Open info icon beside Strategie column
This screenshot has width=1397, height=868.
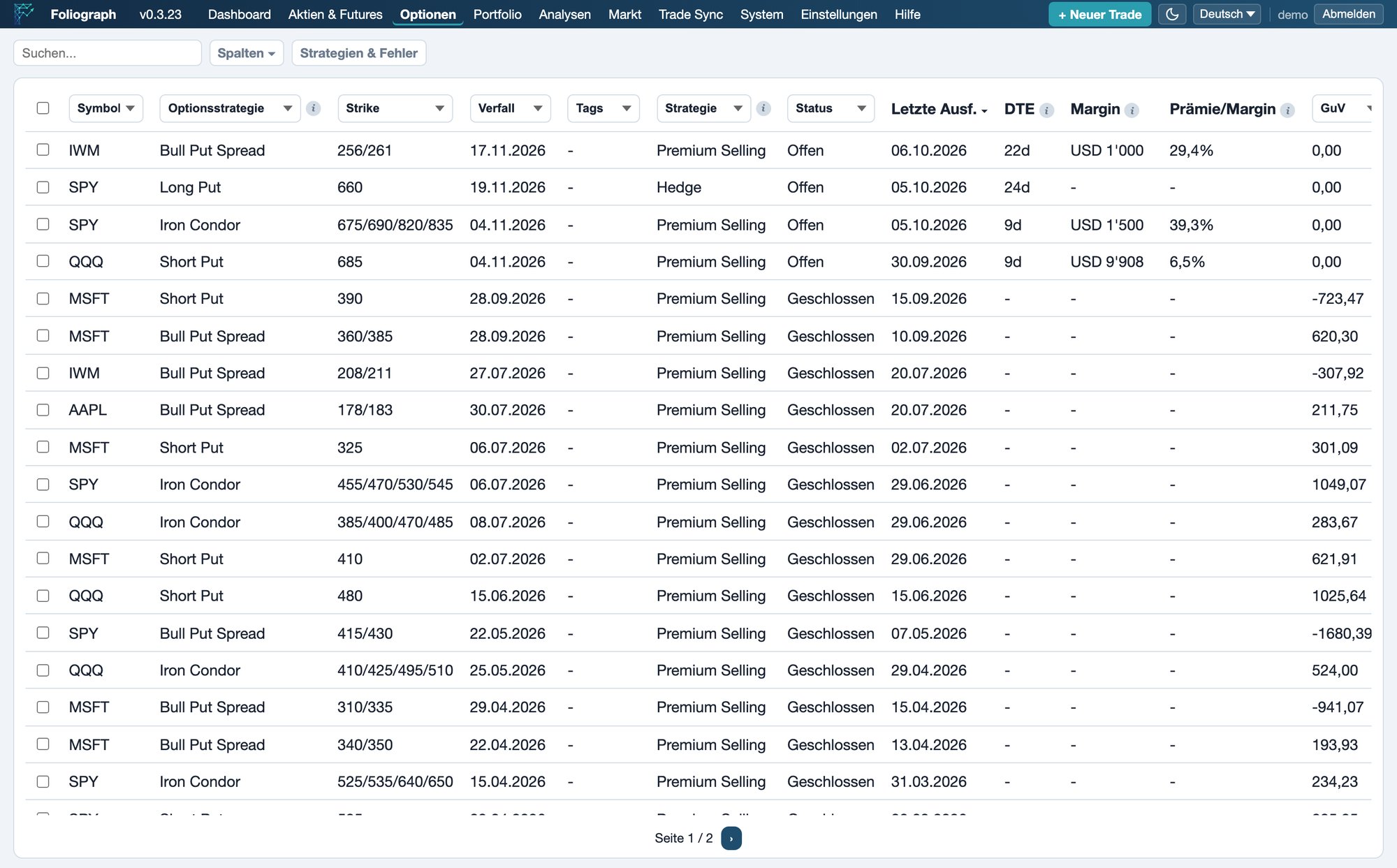(763, 108)
